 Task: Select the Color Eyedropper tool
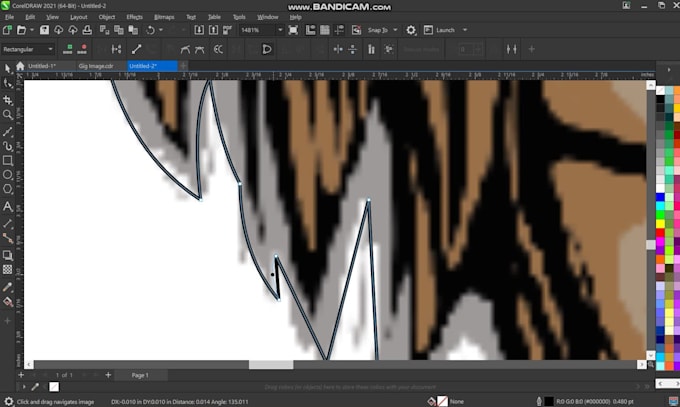coord(7,286)
